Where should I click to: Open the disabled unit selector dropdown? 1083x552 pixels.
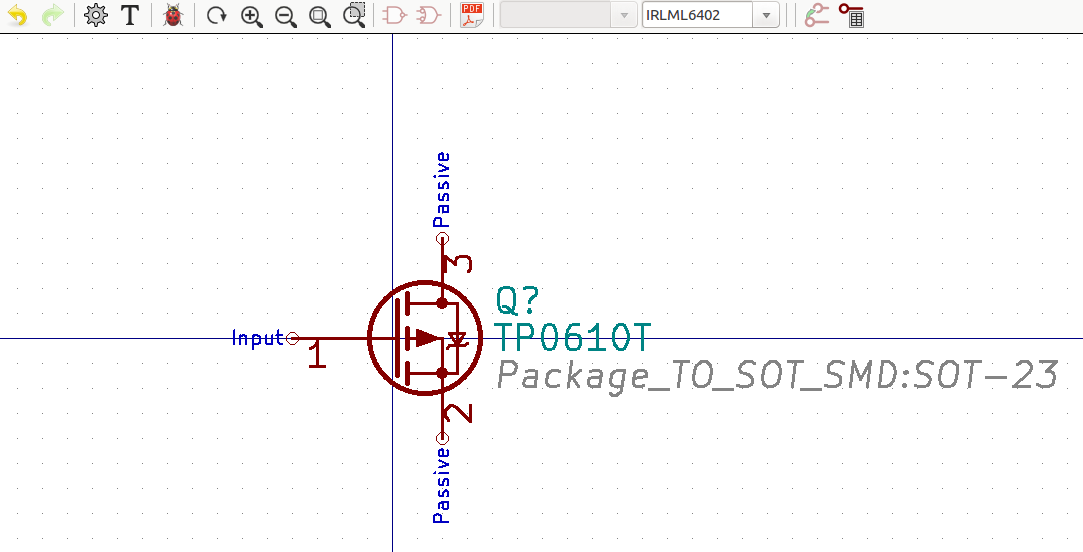(568, 15)
